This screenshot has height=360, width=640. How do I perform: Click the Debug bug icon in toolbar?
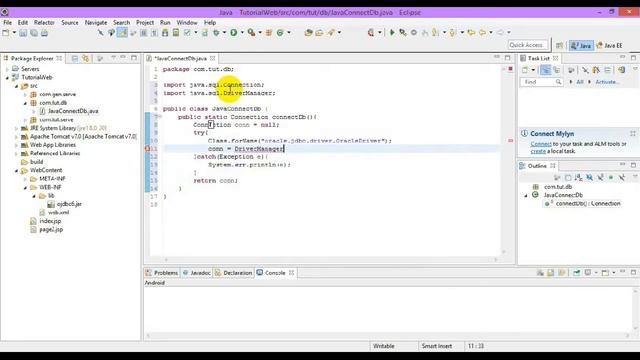pyautogui.click(x=216, y=33)
